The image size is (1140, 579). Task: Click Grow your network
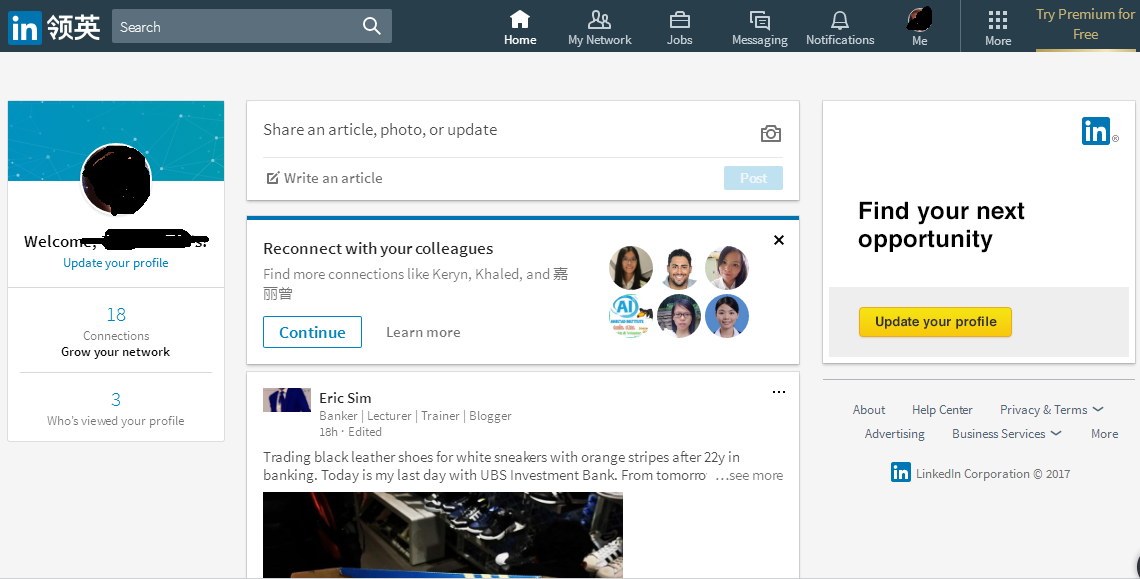pyautogui.click(x=116, y=352)
